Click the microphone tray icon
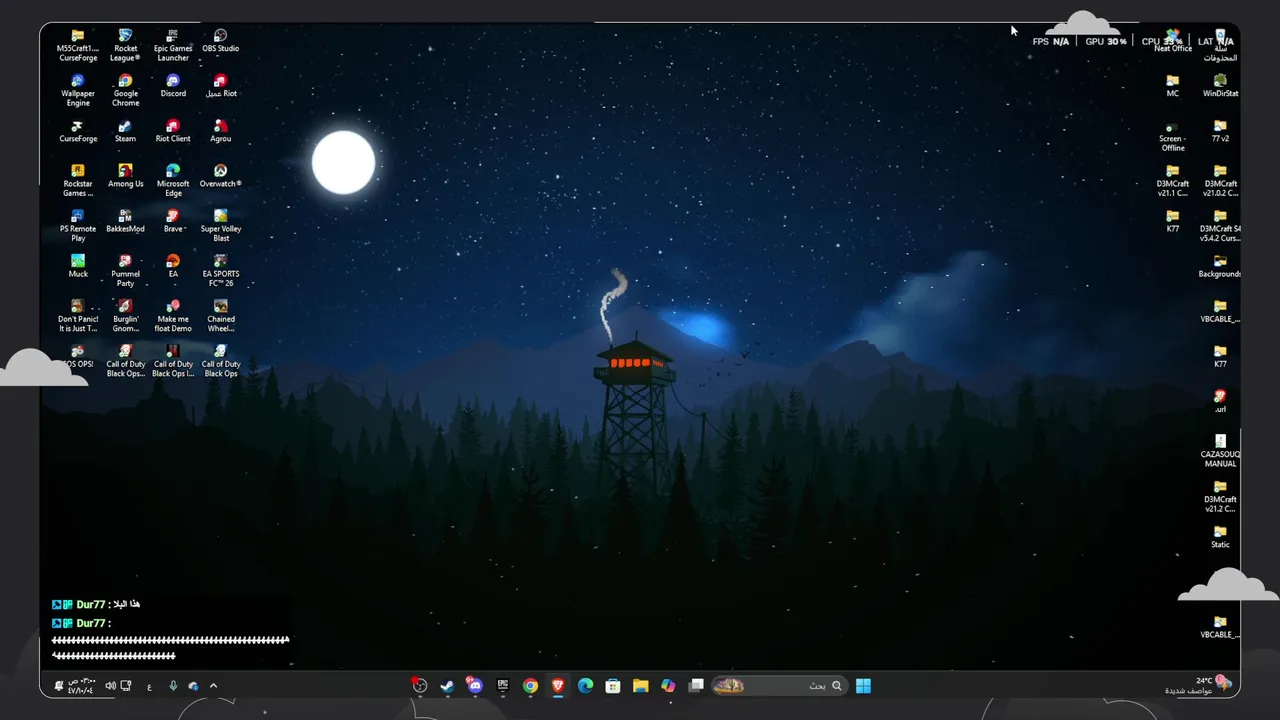 click(x=173, y=686)
